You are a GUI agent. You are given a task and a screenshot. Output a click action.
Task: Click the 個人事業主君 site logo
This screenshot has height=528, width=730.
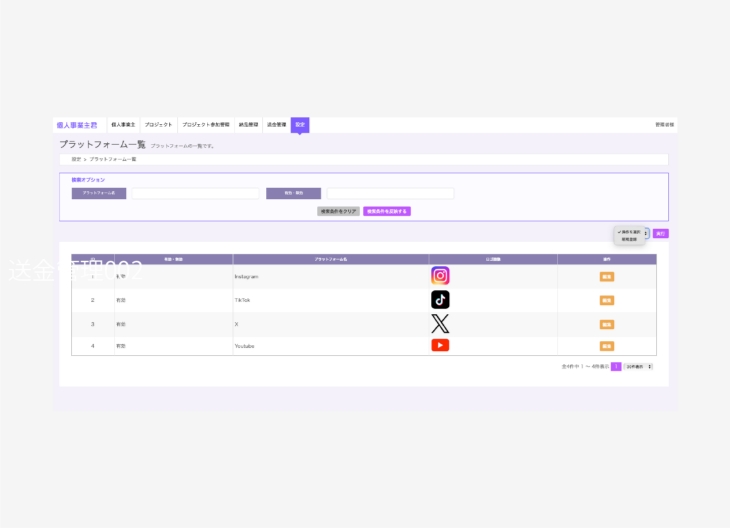click(77, 125)
